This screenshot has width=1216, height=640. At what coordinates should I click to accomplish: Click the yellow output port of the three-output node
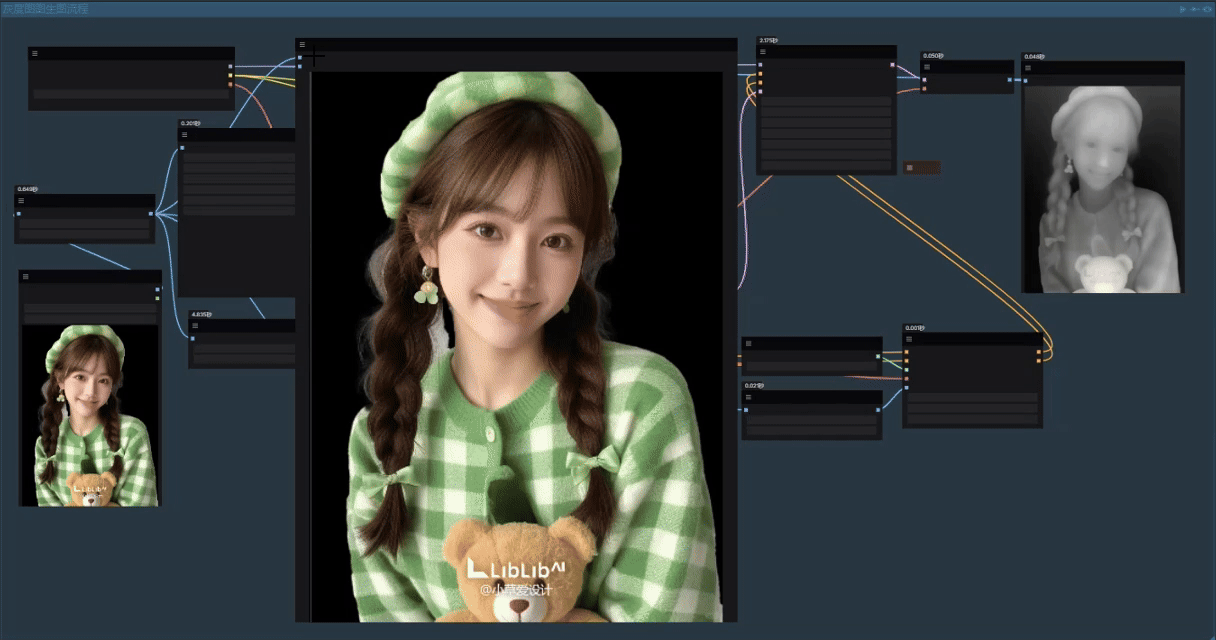coord(231,75)
